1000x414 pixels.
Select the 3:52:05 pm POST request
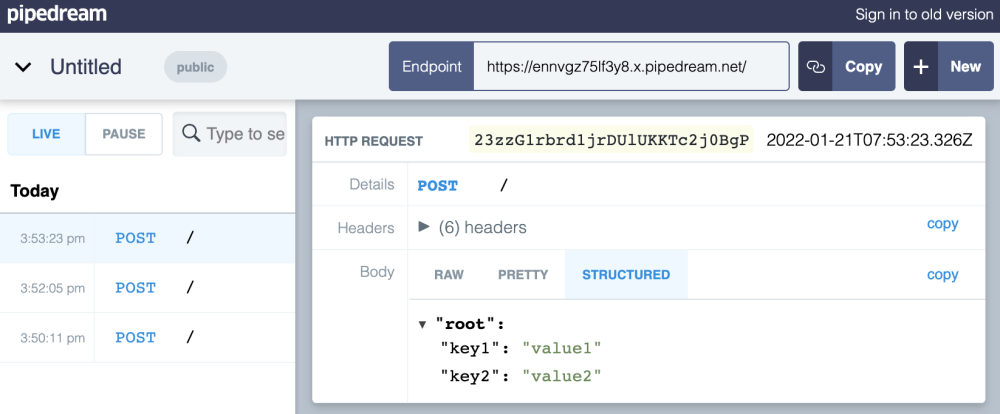(x=136, y=288)
